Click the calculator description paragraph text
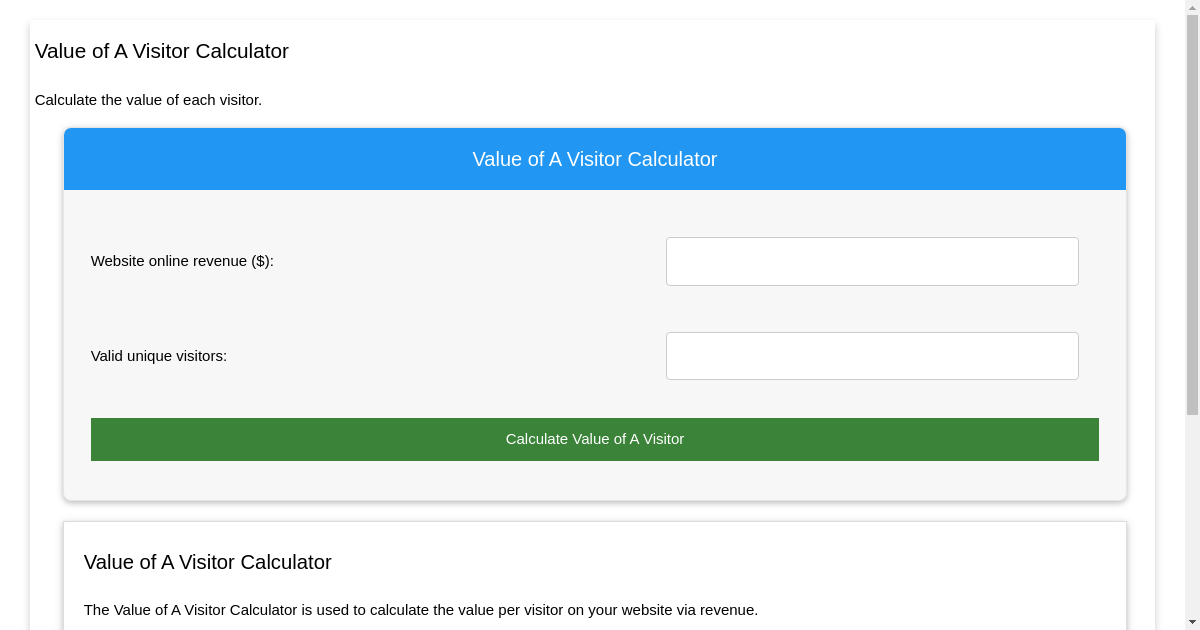1200x630 pixels. [421, 610]
